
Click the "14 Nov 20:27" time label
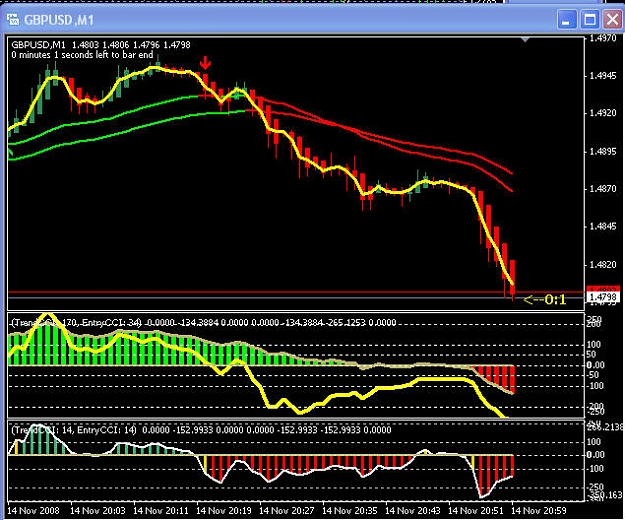pyautogui.click(x=287, y=510)
